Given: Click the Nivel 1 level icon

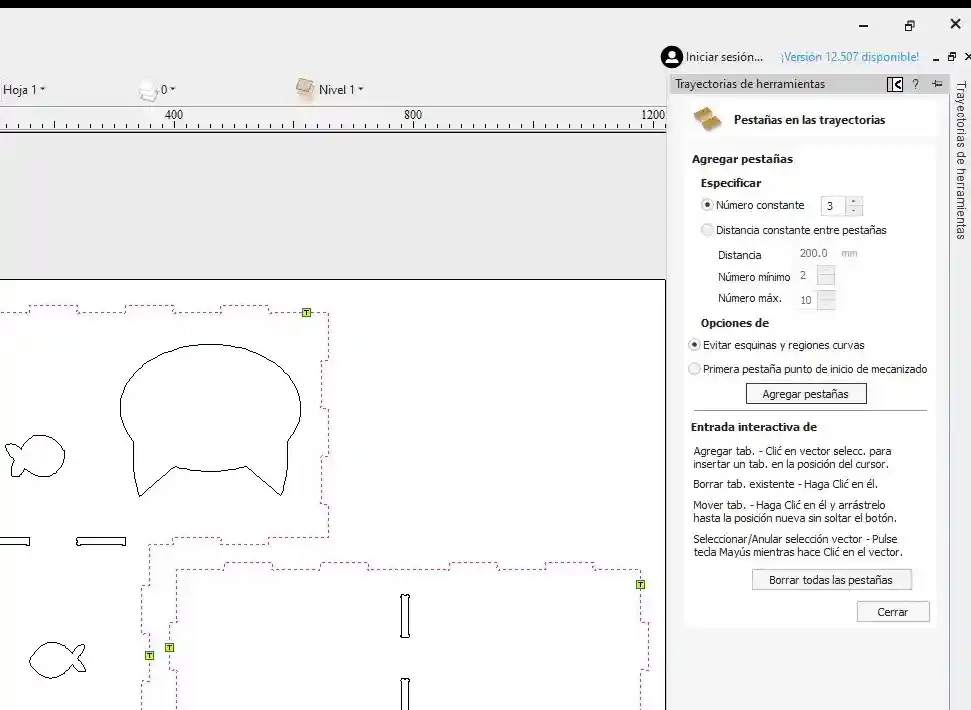Looking at the screenshot, I should 305,89.
